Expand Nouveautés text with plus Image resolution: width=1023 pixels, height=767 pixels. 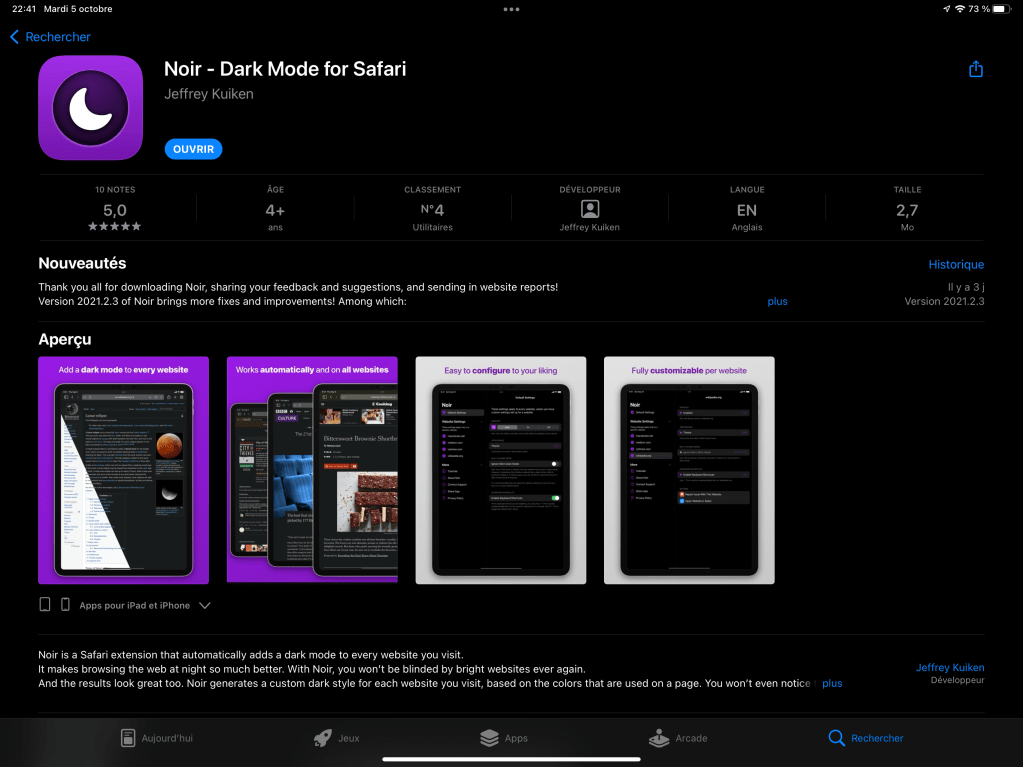(x=777, y=301)
